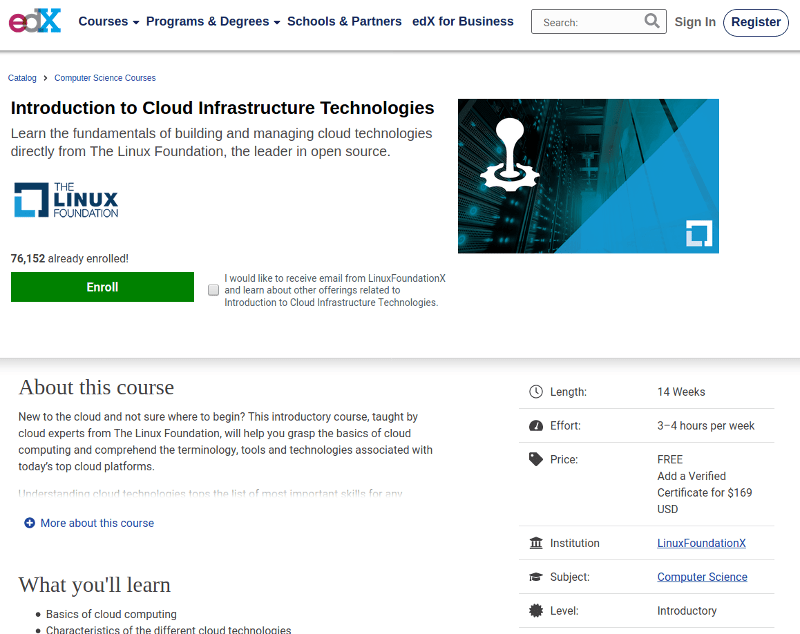800x634 pixels.
Task: Click the search magnifier icon
Action: (x=652, y=21)
